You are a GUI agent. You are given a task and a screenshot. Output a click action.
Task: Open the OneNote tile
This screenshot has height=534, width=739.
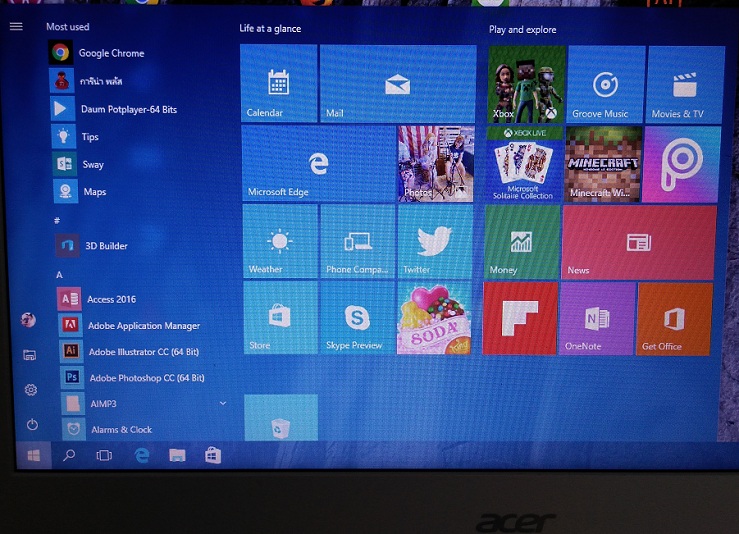(597, 319)
